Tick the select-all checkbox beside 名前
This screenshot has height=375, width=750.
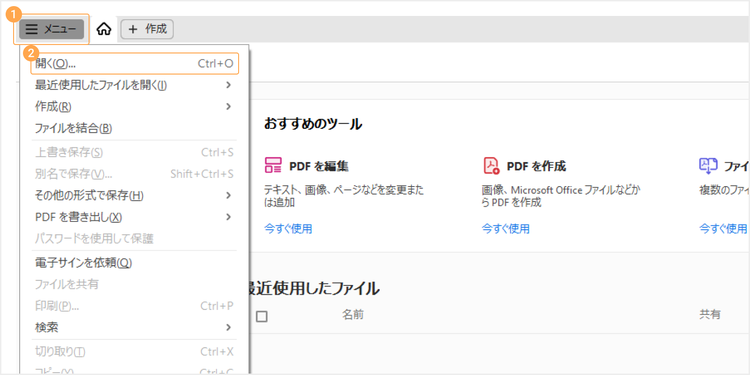point(262,316)
